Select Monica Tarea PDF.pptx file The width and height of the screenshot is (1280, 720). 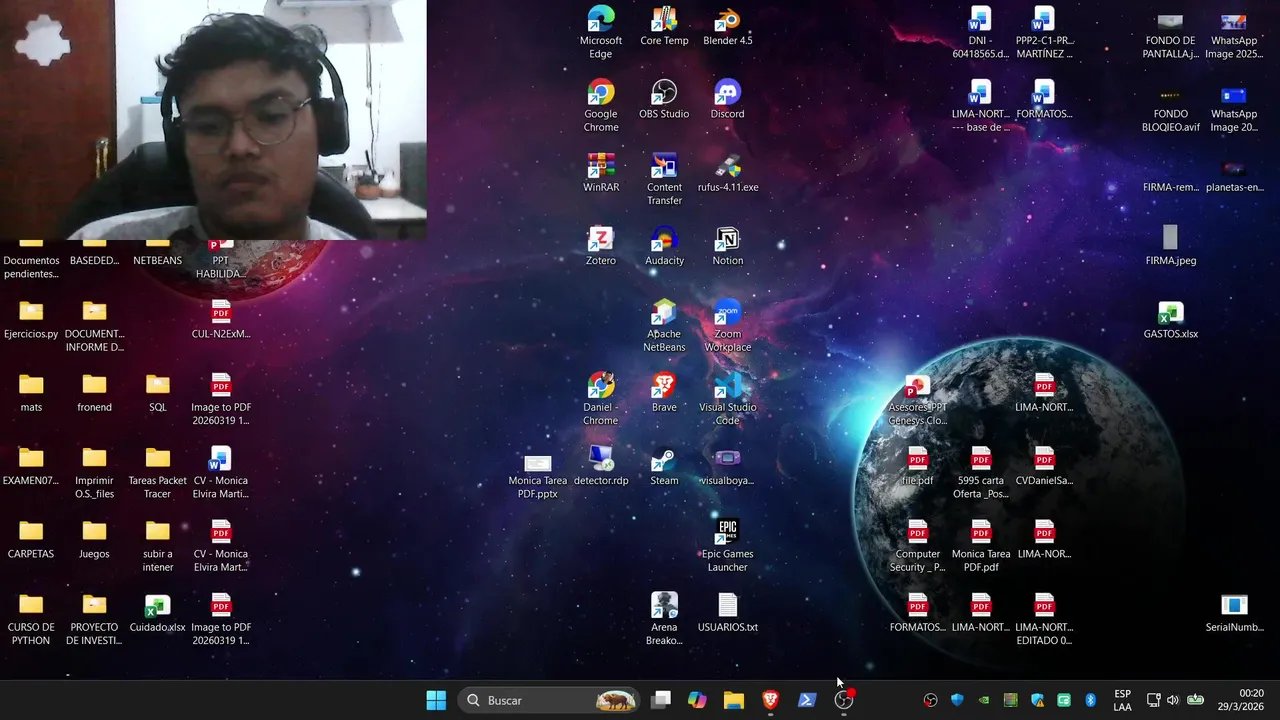pos(538,475)
